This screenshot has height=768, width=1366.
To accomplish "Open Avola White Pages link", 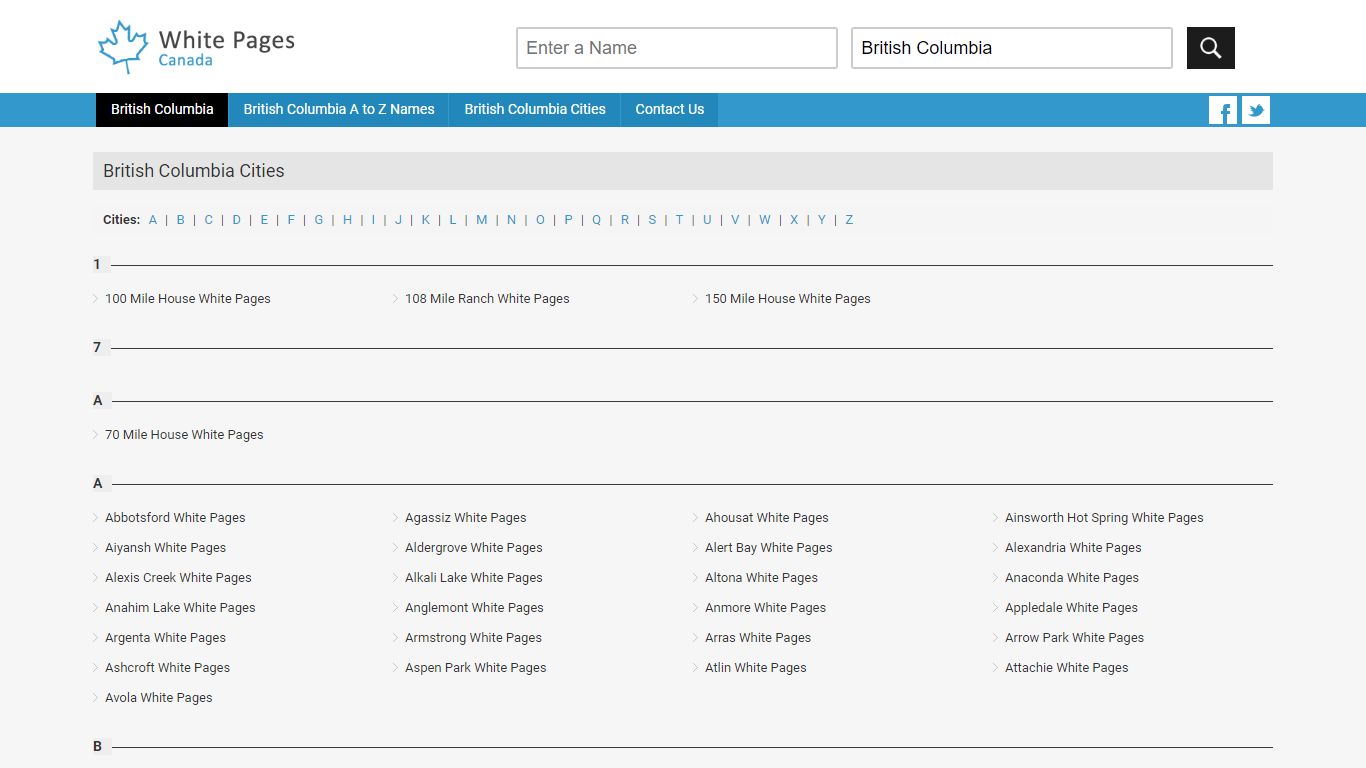I will tap(158, 698).
